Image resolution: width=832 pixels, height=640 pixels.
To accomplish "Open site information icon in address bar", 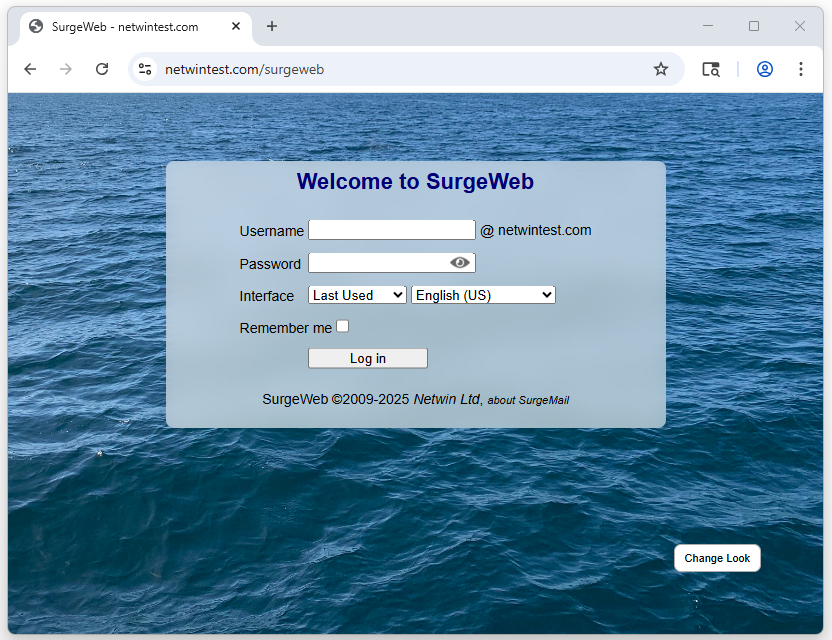I will 145,69.
